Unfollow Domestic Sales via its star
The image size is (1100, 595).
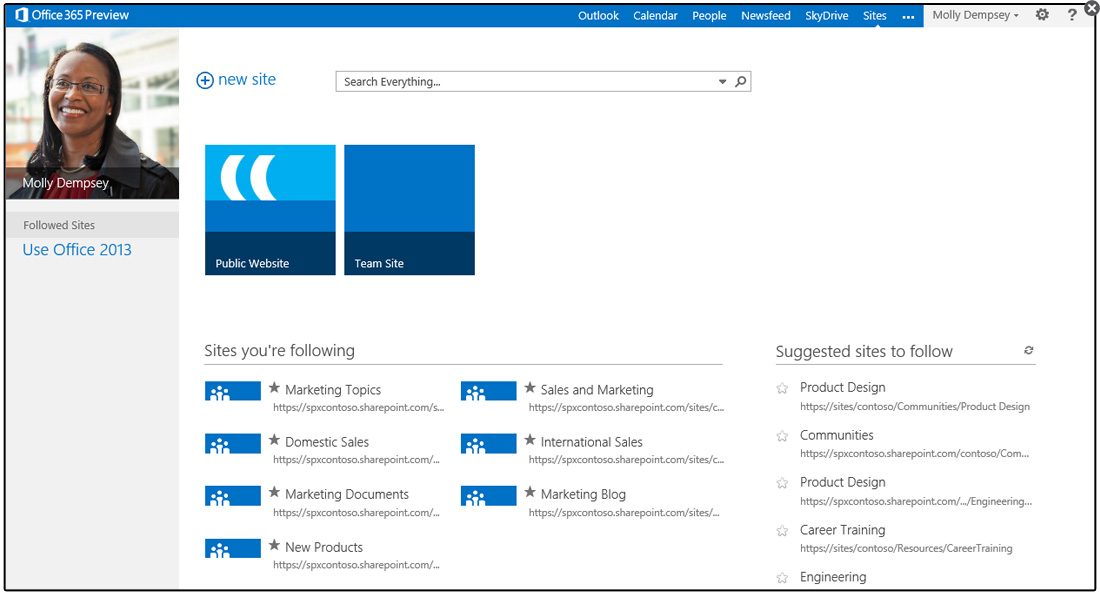pos(274,440)
